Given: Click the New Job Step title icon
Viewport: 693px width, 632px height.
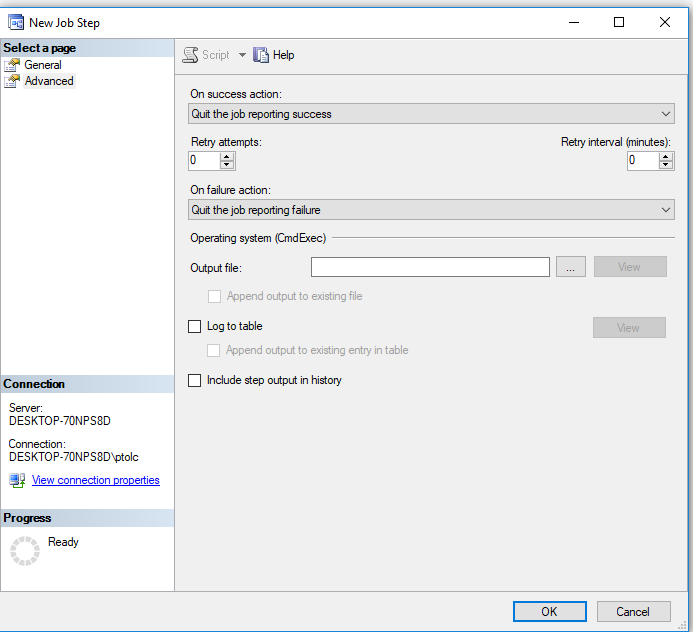Looking at the screenshot, I should pos(16,22).
